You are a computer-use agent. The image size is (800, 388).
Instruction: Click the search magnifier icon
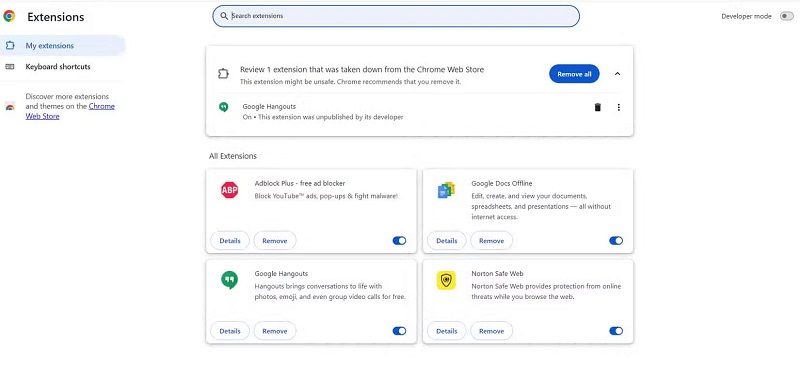[x=223, y=16]
